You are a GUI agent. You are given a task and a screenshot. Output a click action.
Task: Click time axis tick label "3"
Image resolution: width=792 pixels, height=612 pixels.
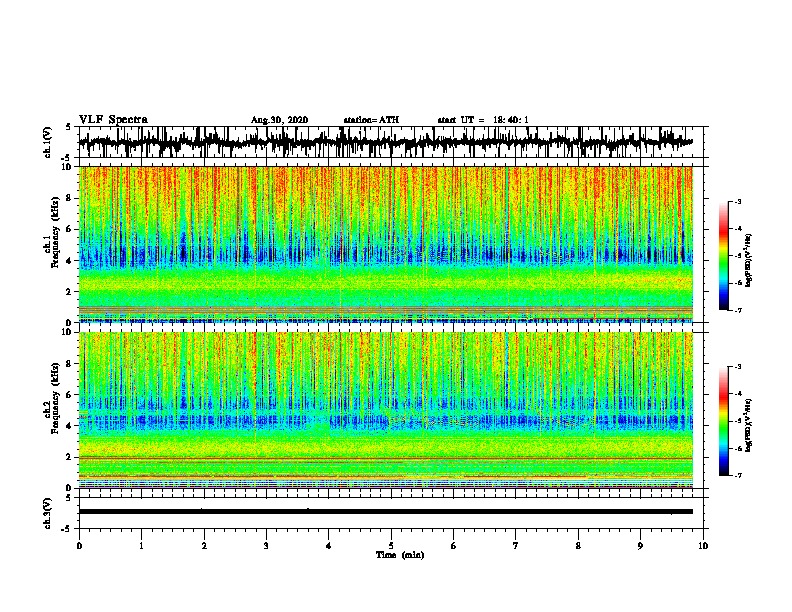[x=266, y=546]
